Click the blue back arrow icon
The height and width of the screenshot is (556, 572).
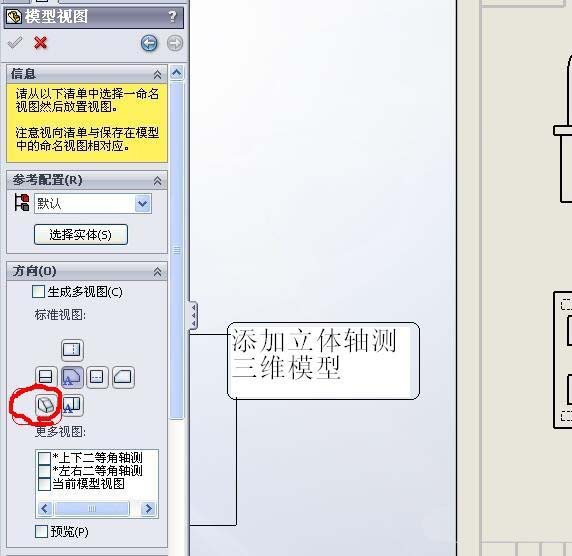(149, 43)
